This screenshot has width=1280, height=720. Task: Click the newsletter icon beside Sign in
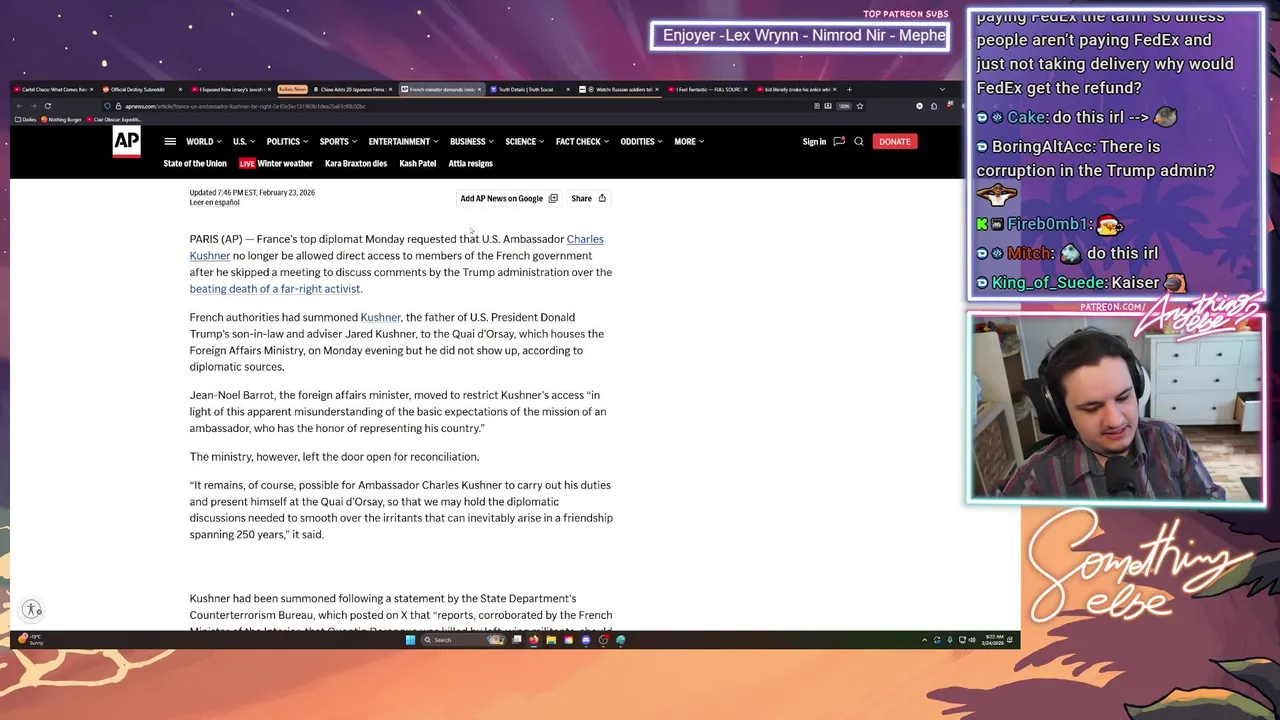[x=839, y=142]
